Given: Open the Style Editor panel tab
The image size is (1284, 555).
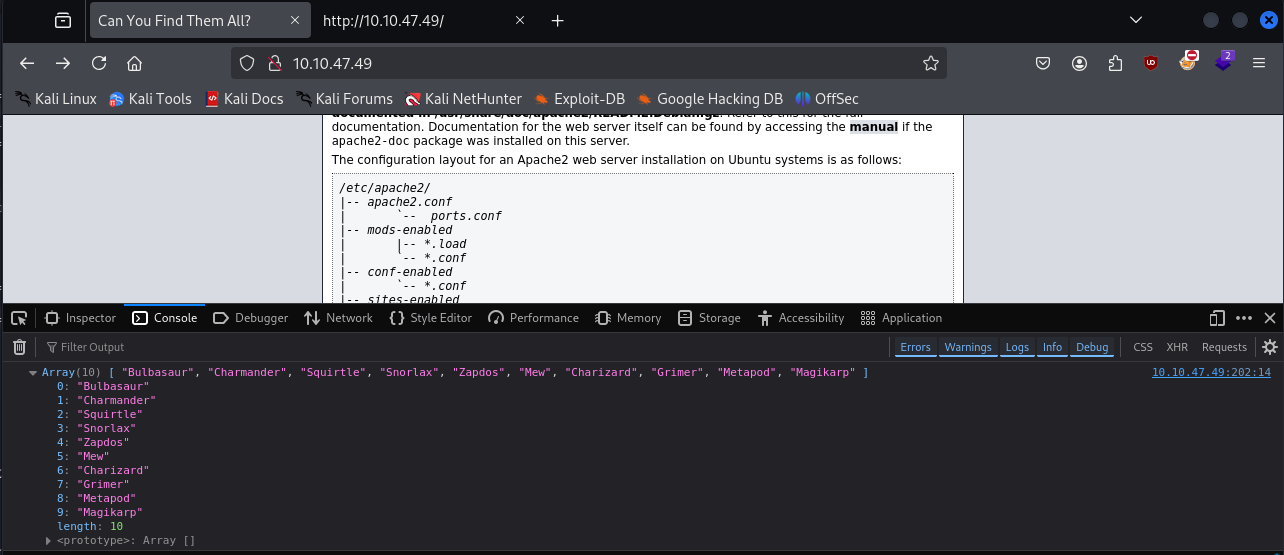Looking at the screenshot, I should [x=430, y=318].
